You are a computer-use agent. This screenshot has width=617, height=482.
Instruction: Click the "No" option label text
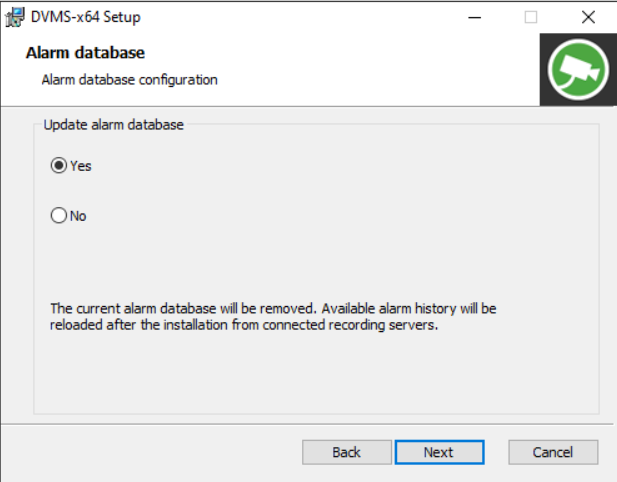point(78,216)
